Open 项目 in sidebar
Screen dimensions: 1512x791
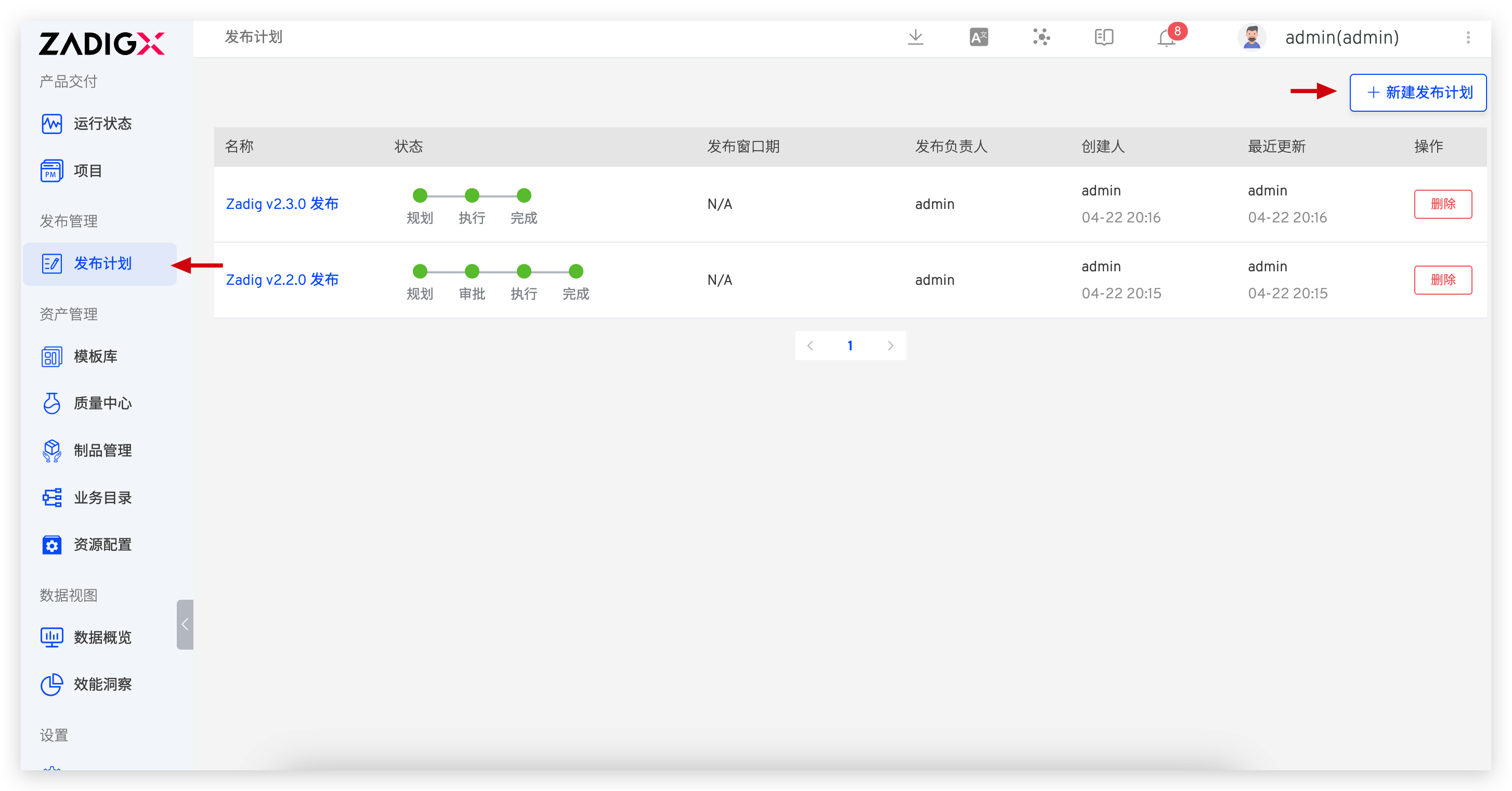[x=87, y=171]
